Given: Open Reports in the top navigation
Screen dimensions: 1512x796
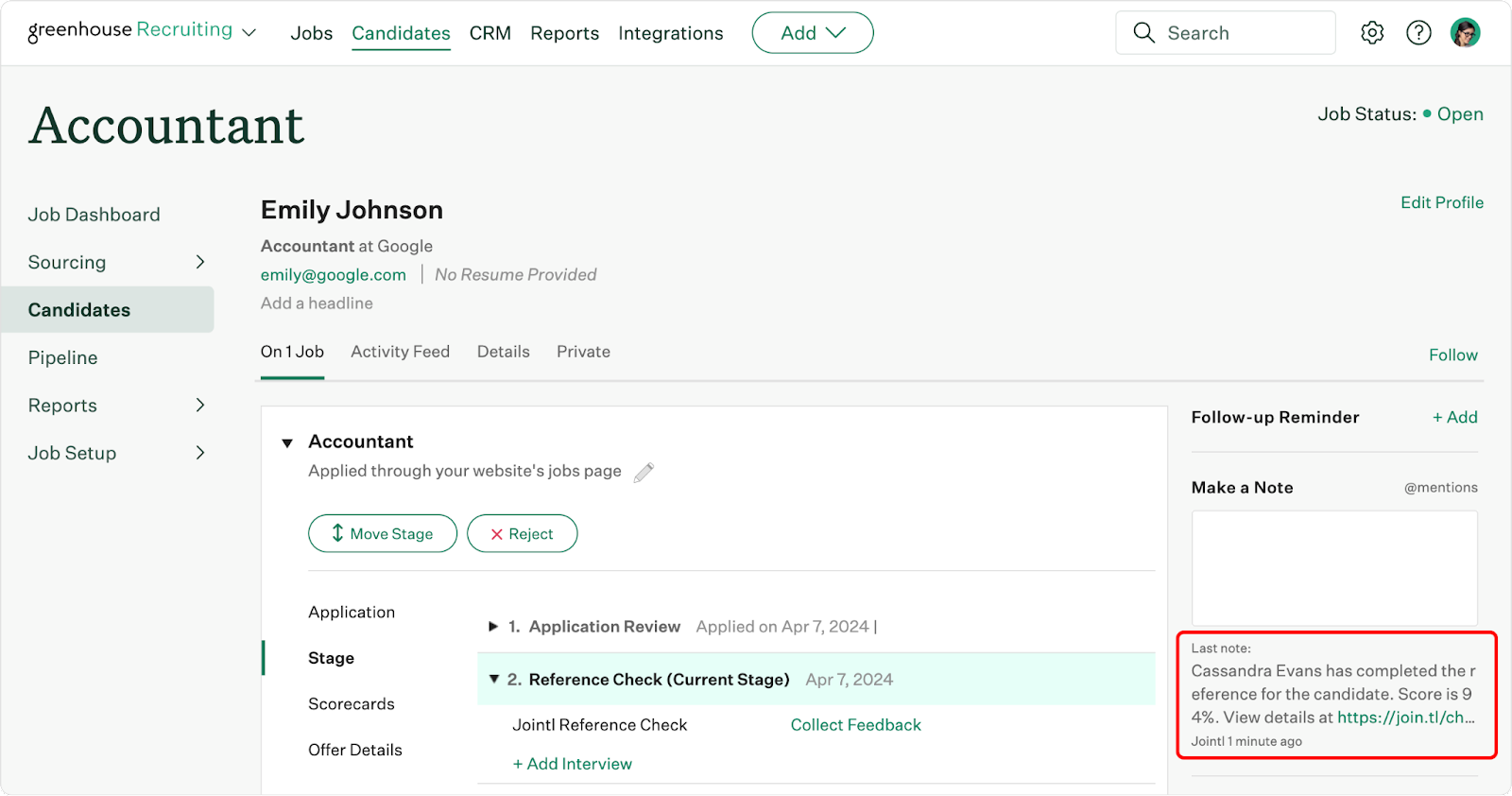Looking at the screenshot, I should (564, 33).
